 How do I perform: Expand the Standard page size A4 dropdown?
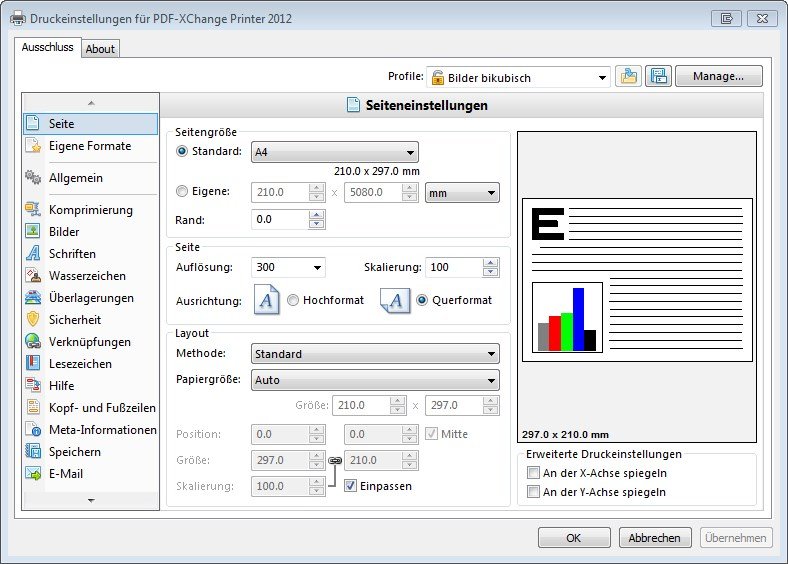click(x=334, y=152)
